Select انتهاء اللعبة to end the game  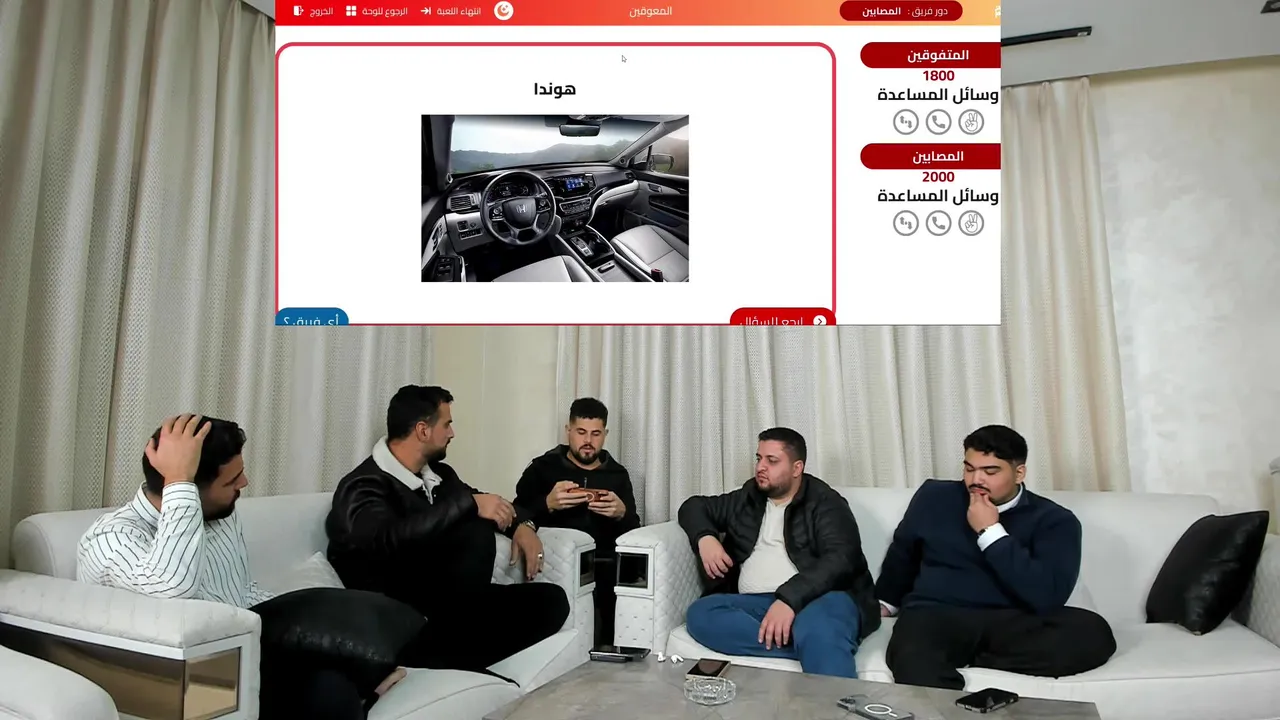pos(451,11)
